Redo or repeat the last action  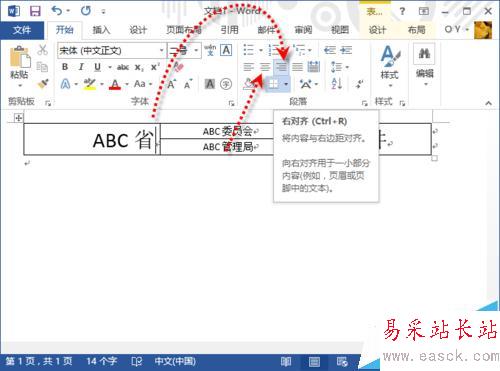coord(86,11)
